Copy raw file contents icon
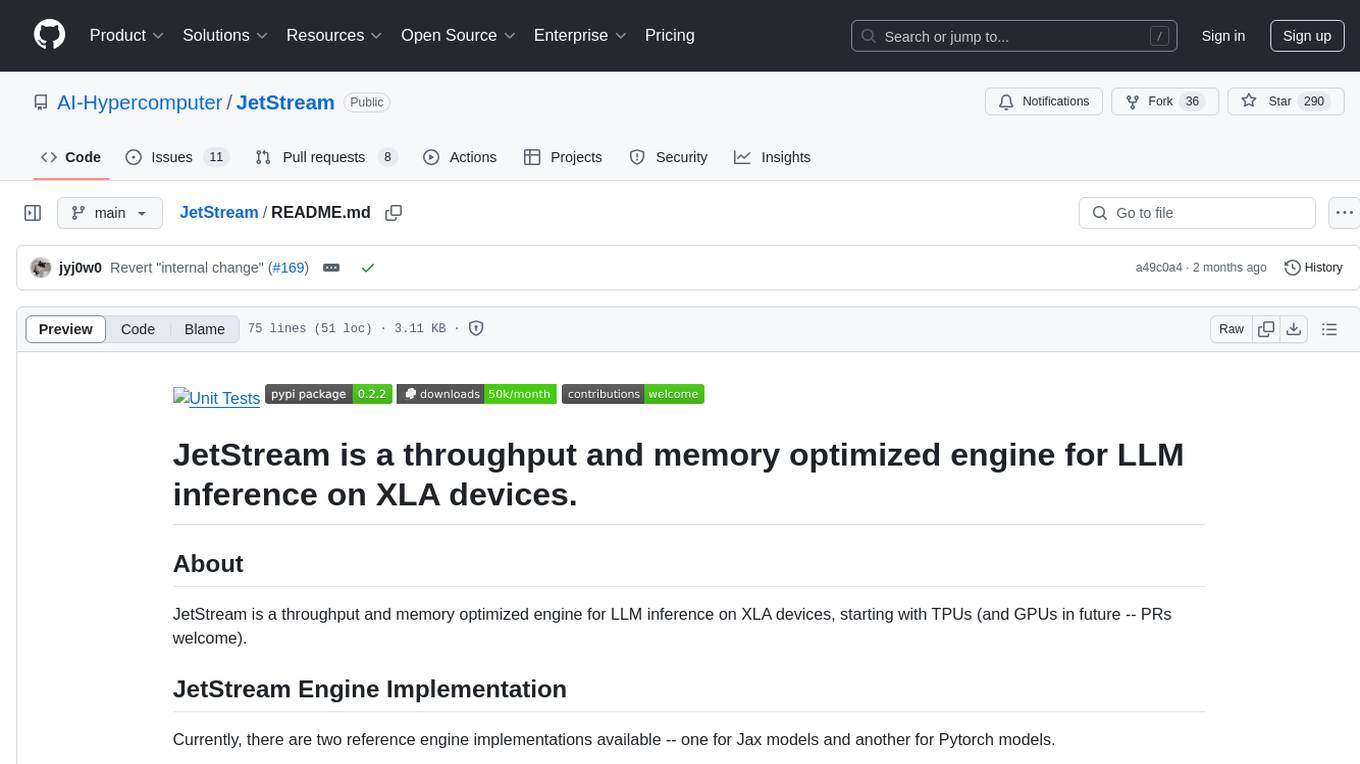 (x=1266, y=329)
